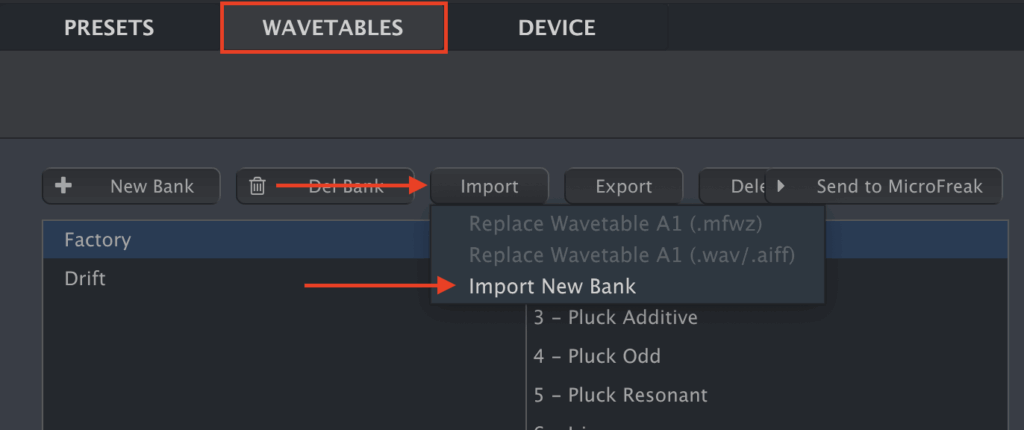Open the Import dropdown menu
This screenshot has width=1024, height=430.
pos(489,186)
